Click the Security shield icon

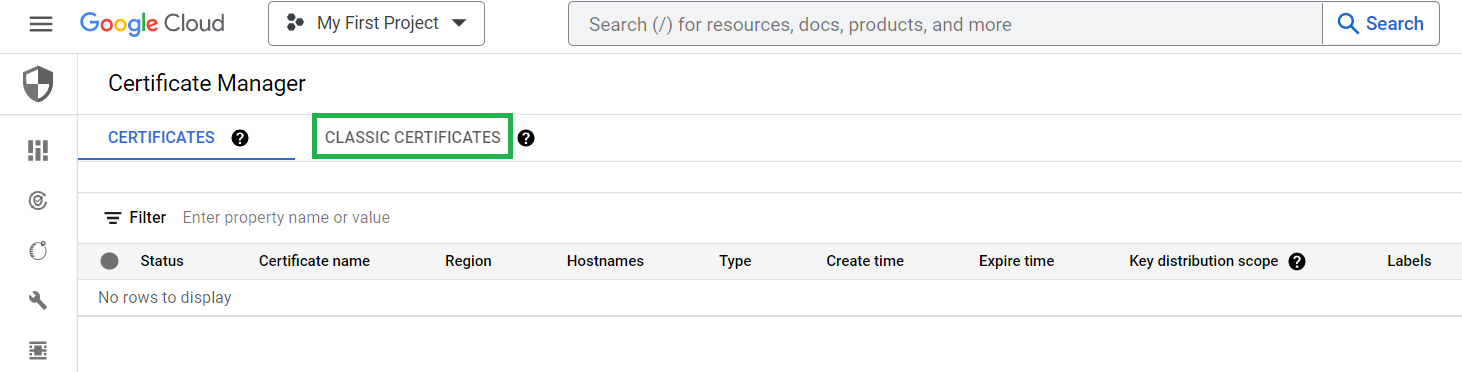tap(38, 84)
